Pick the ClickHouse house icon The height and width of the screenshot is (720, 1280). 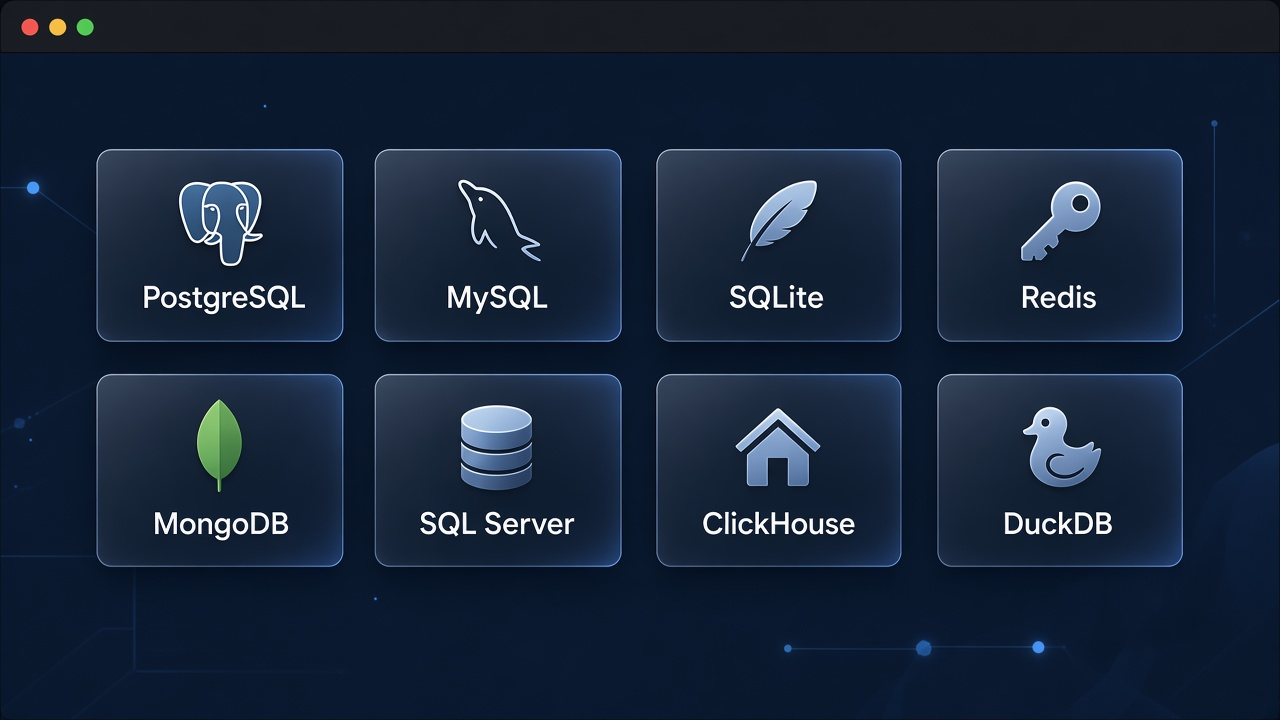[x=778, y=446]
